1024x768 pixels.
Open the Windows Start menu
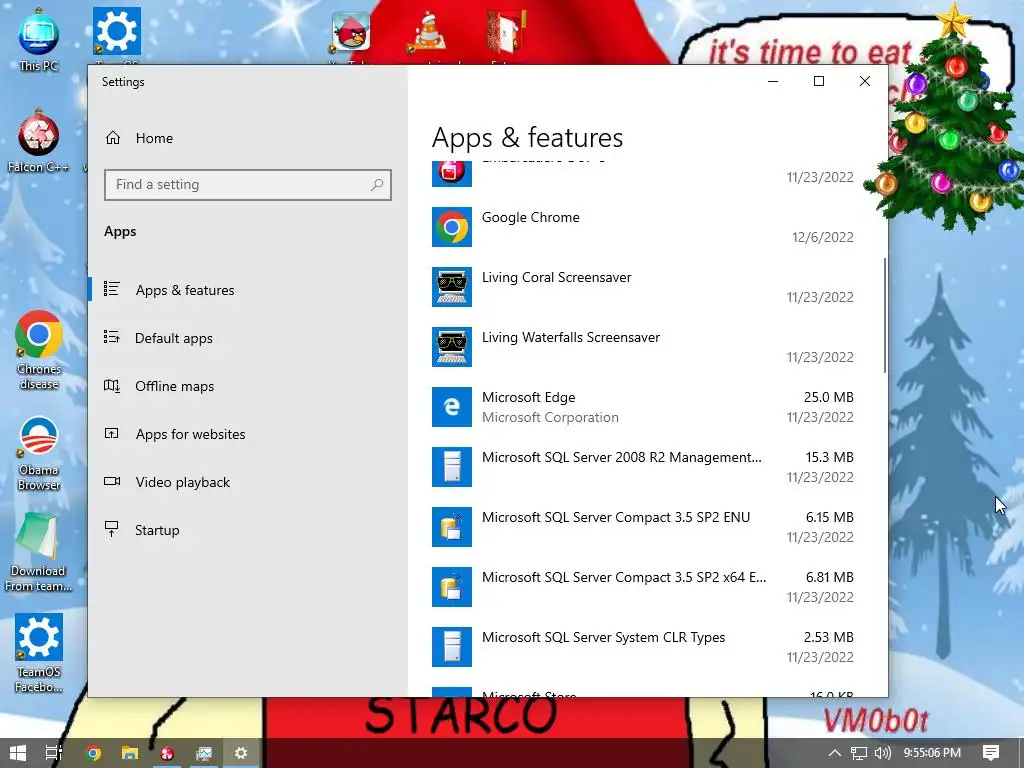(18, 753)
